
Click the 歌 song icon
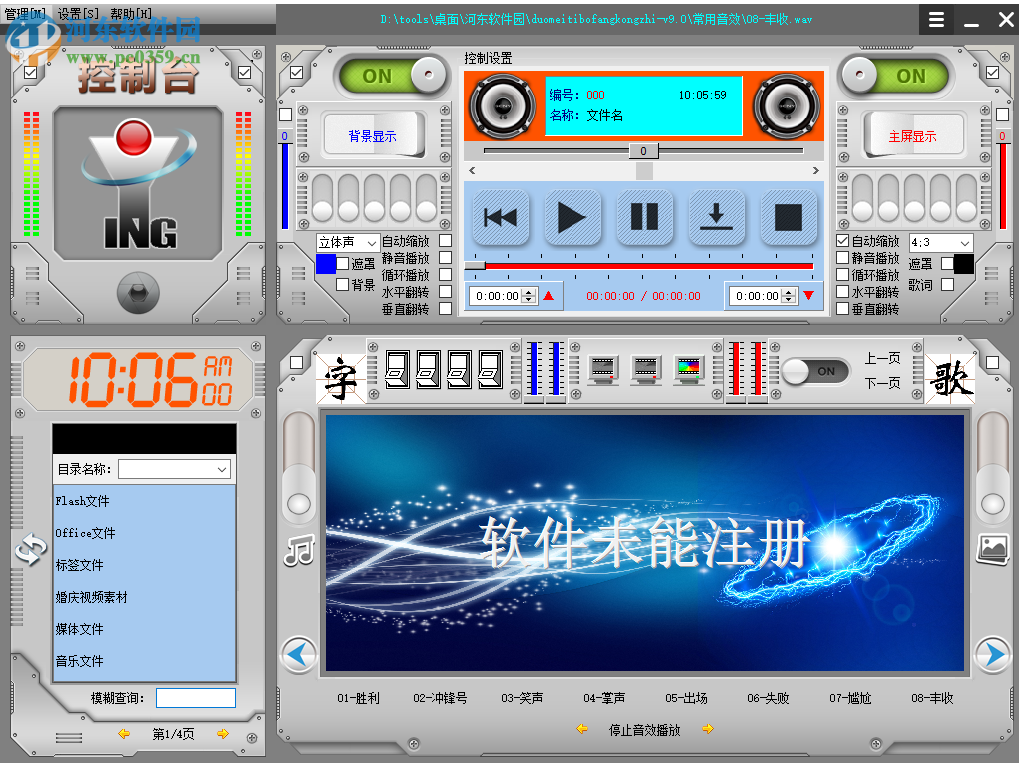pyautogui.click(x=951, y=379)
